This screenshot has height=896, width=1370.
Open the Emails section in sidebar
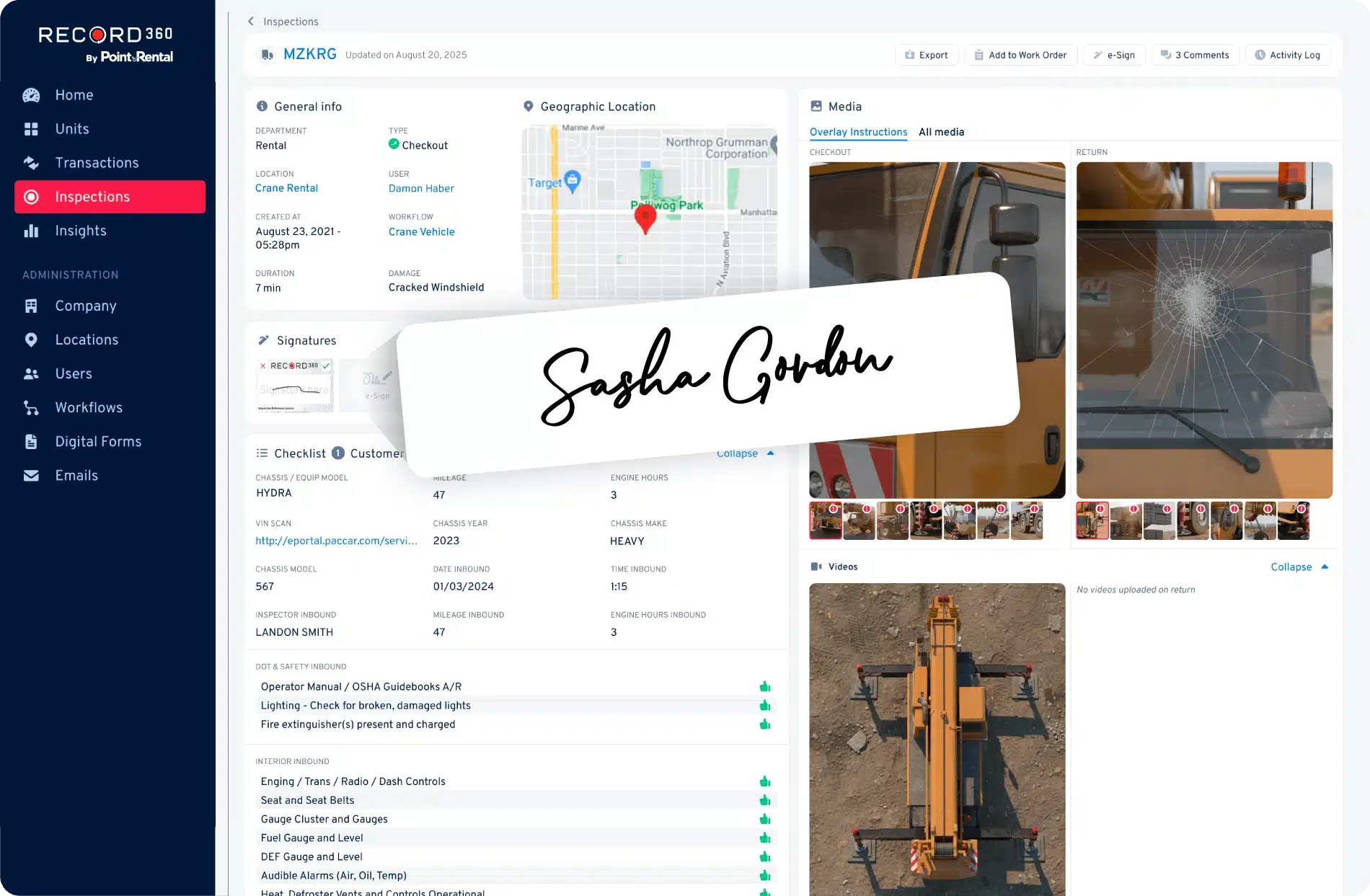pyautogui.click(x=76, y=475)
